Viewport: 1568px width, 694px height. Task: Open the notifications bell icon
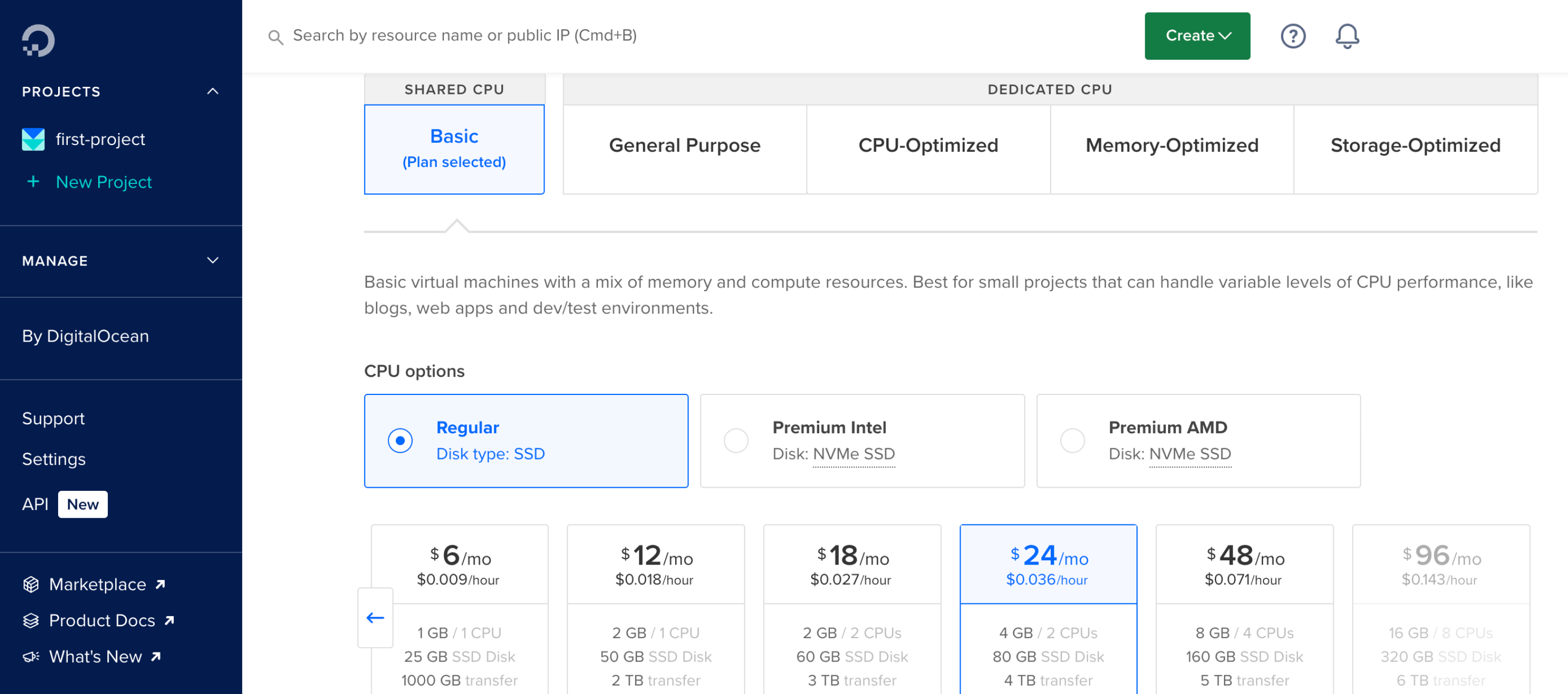1347,36
